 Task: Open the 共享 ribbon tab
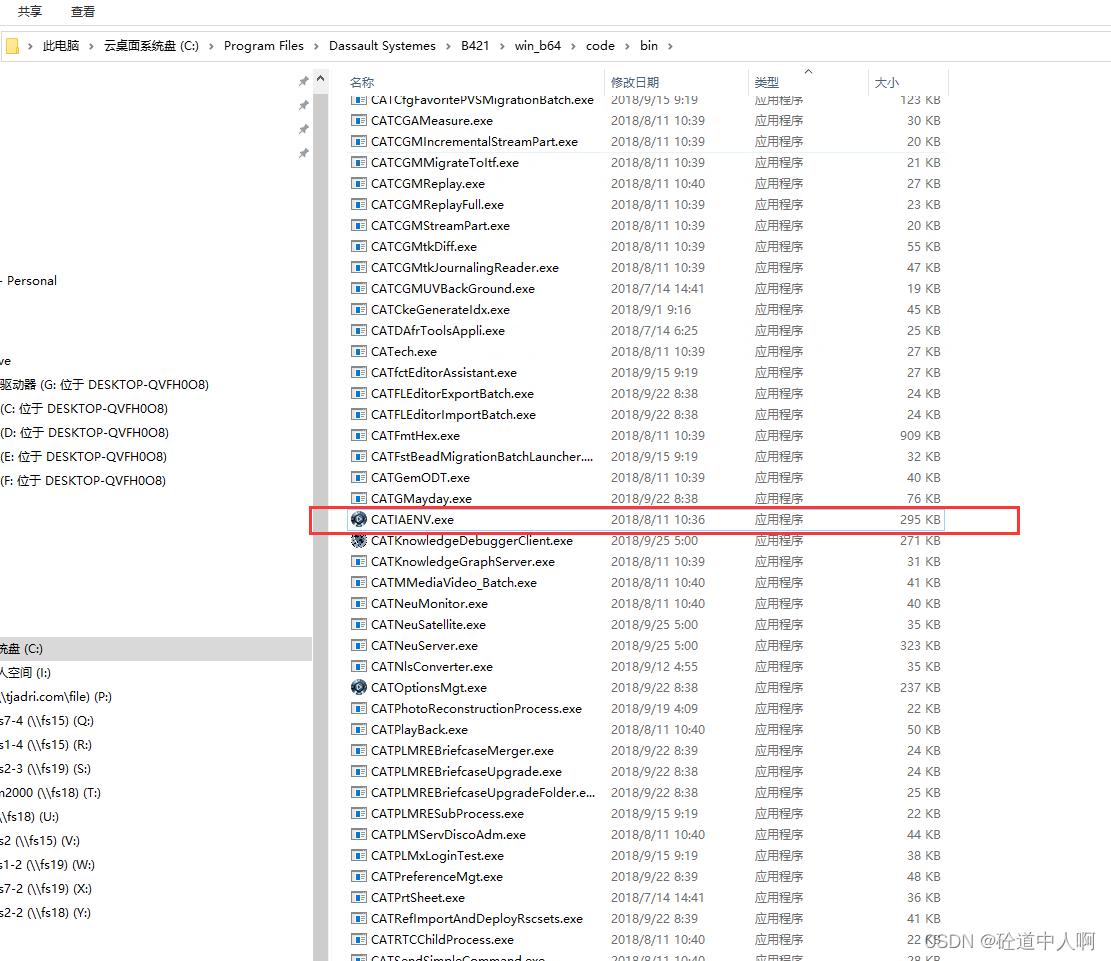[x=30, y=12]
